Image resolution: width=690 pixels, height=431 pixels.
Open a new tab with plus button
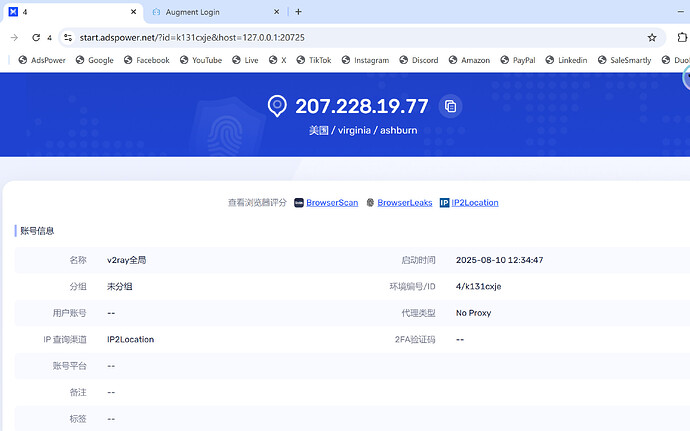(x=298, y=12)
